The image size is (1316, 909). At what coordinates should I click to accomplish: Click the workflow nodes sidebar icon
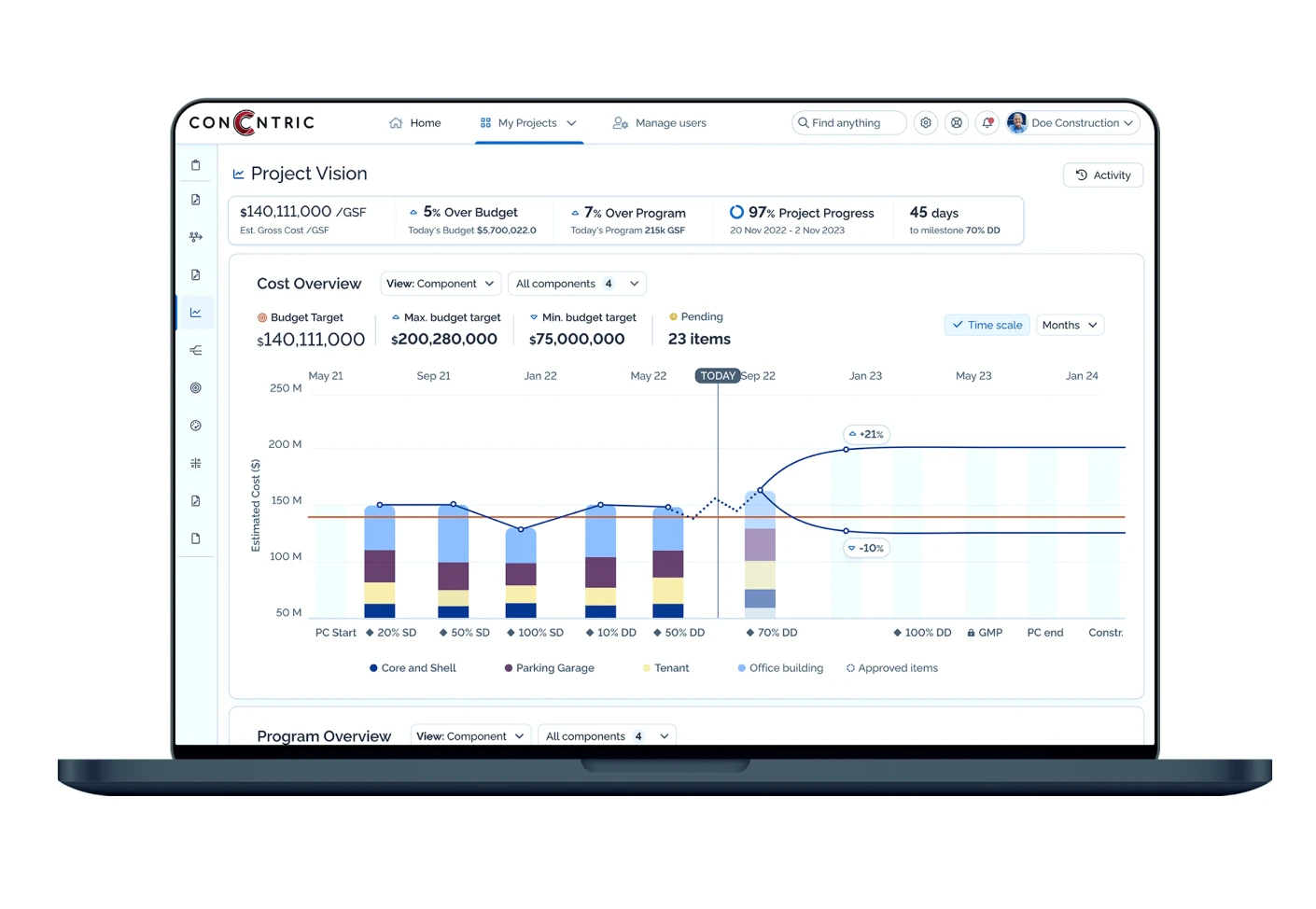tap(195, 237)
